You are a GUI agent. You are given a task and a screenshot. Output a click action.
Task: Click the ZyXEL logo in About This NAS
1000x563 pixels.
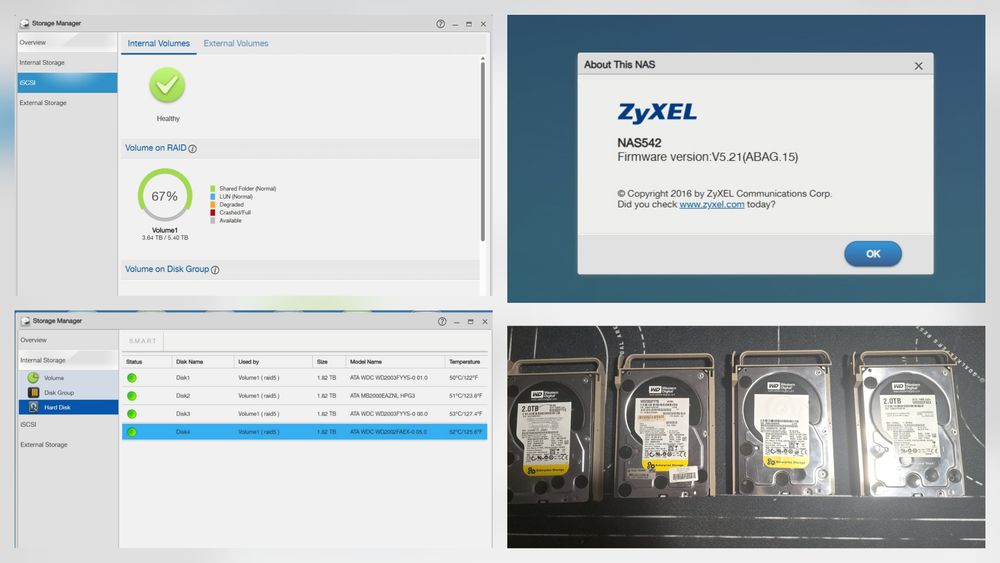click(657, 113)
